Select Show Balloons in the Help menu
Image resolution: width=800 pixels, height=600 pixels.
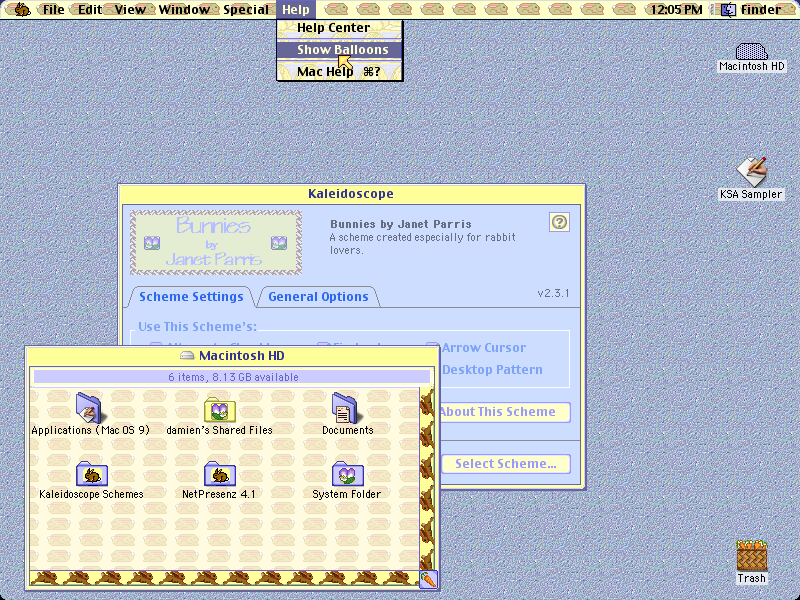pyautogui.click(x=340, y=49)
